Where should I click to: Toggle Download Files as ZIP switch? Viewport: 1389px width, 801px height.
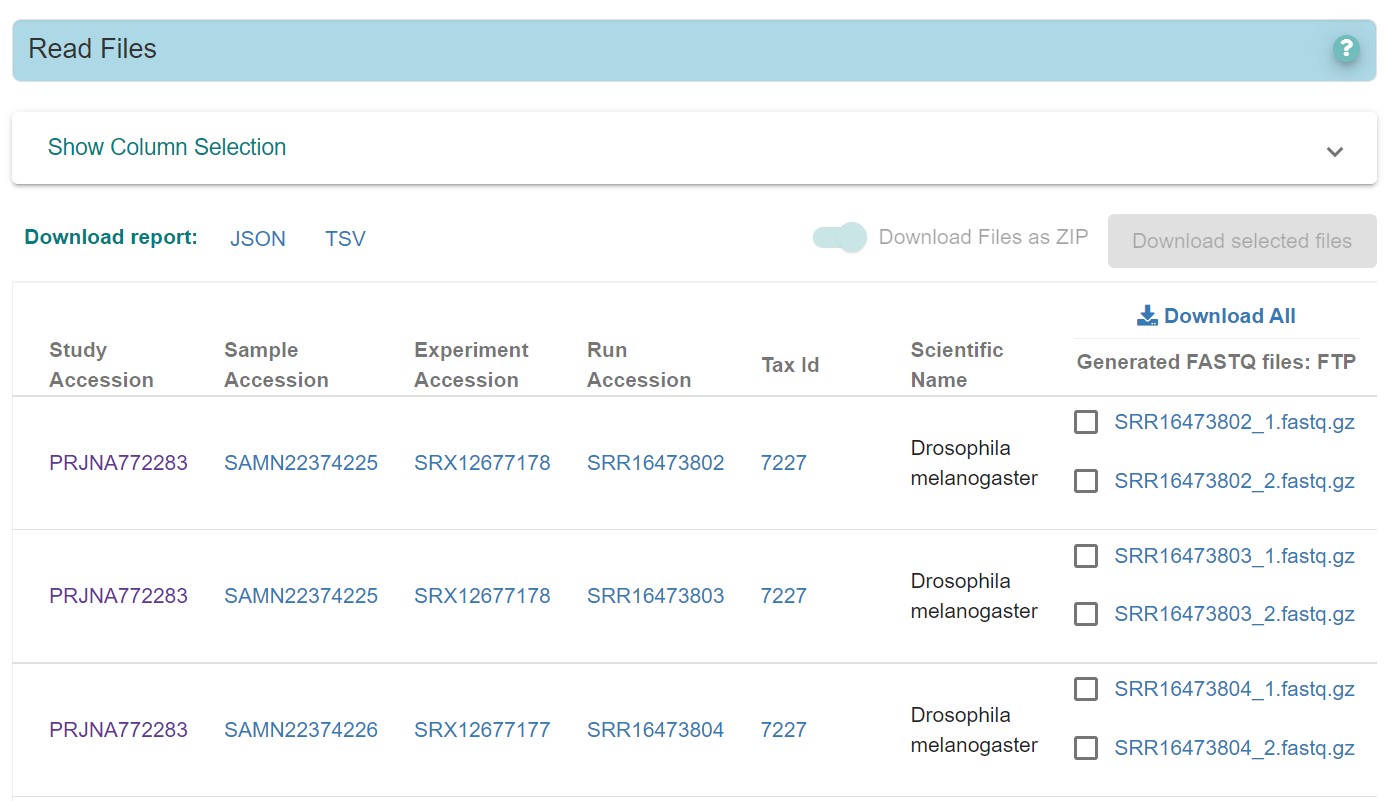840,237
